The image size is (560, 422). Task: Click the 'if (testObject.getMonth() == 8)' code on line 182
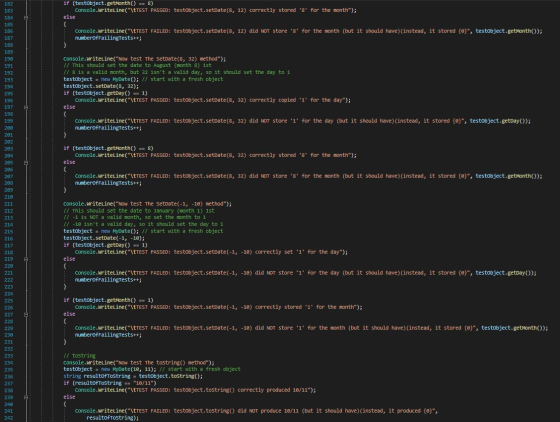(108, 3)
